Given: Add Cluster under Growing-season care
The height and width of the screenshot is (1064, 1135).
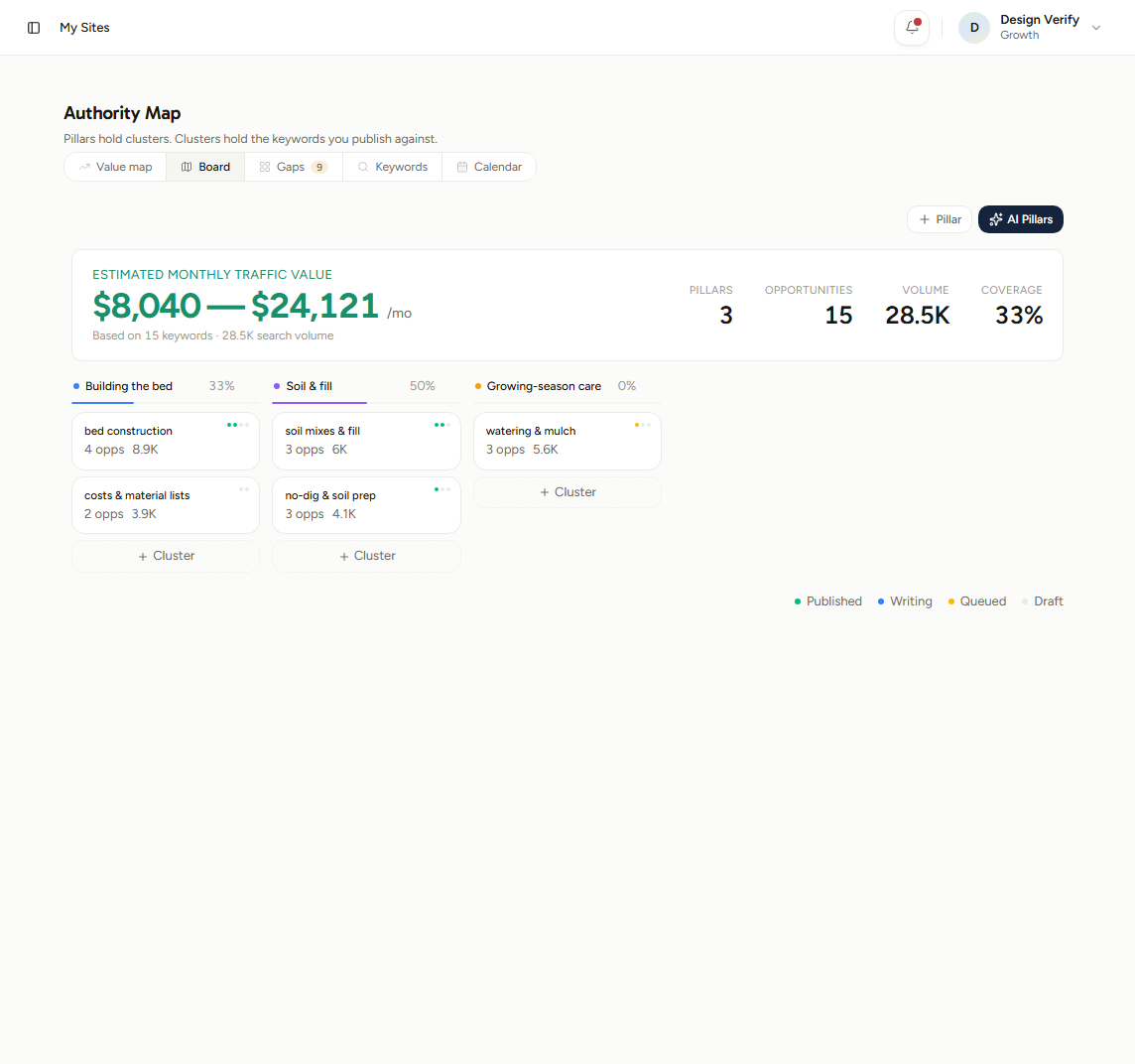Looking at the screenshot, I should (x=567, y=492).
